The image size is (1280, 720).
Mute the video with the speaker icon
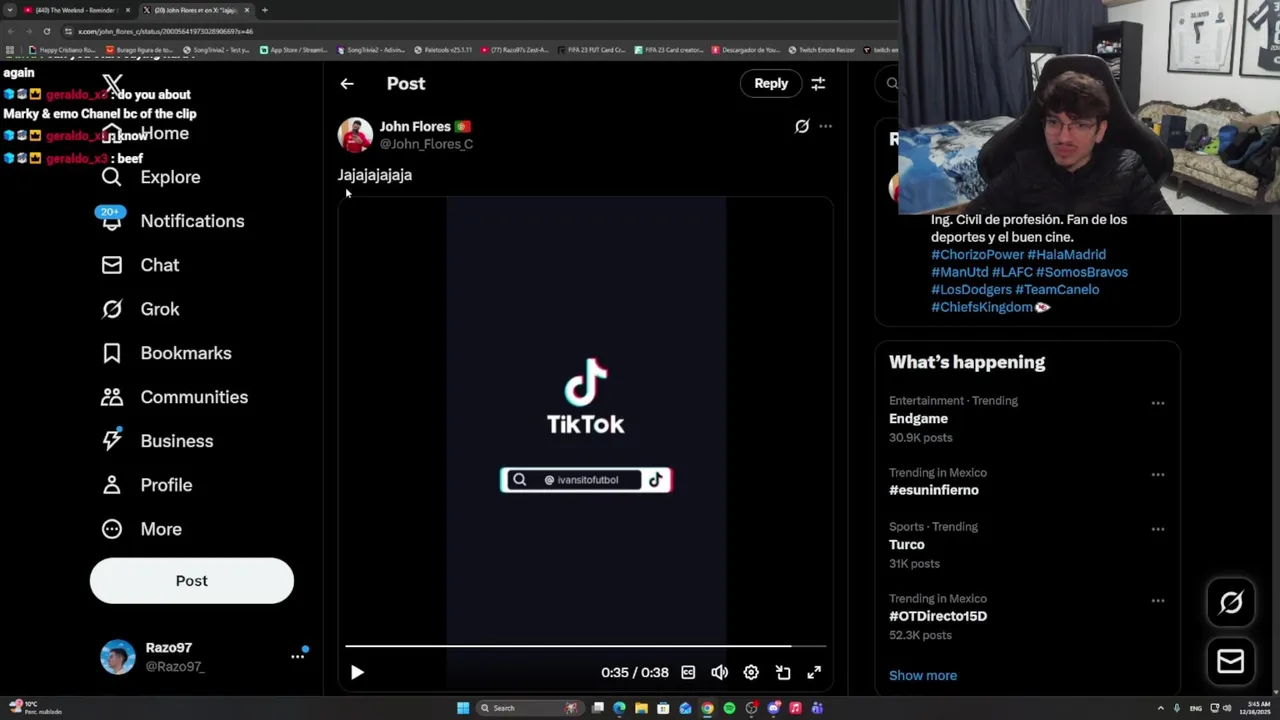point(719,673)
